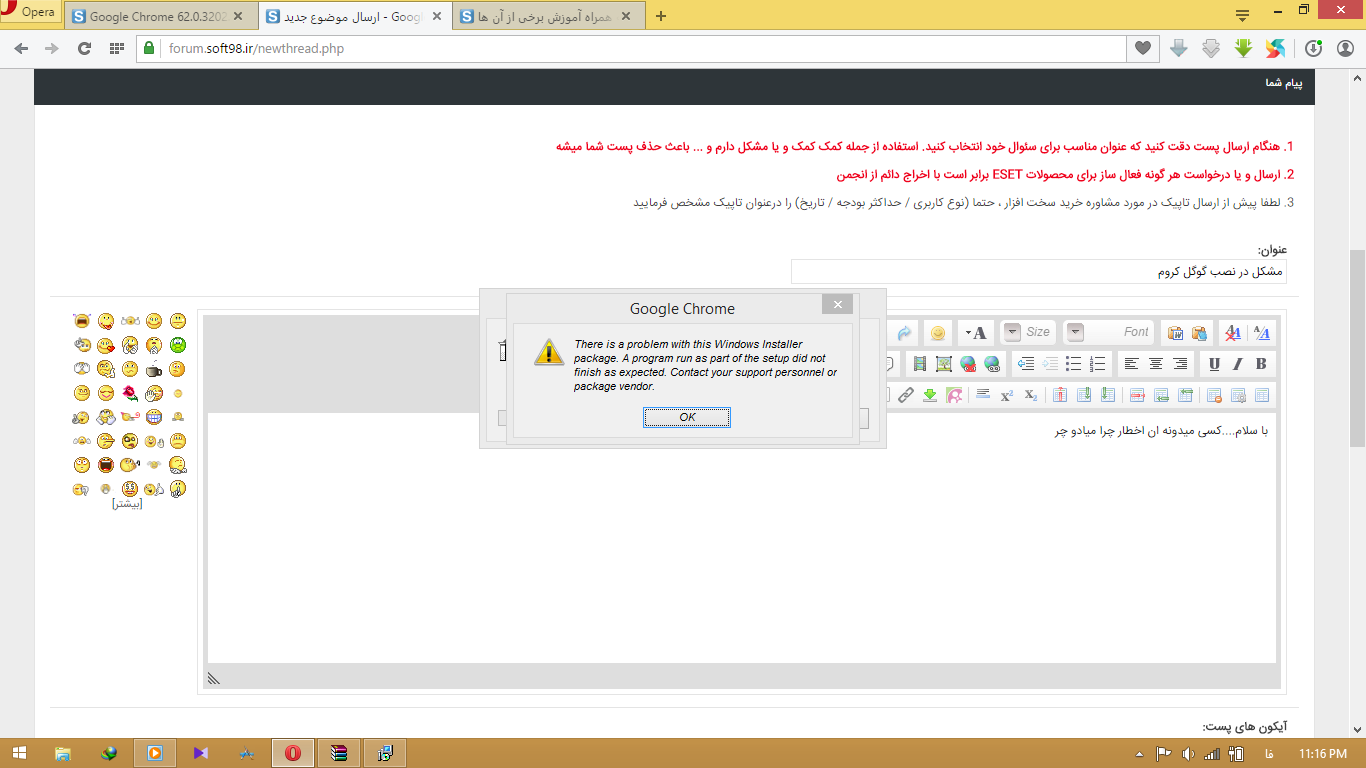This screenshot has width=1366, height=768.
Task: Close the Google Chrome installer error dialog
Action: [837, 304]
